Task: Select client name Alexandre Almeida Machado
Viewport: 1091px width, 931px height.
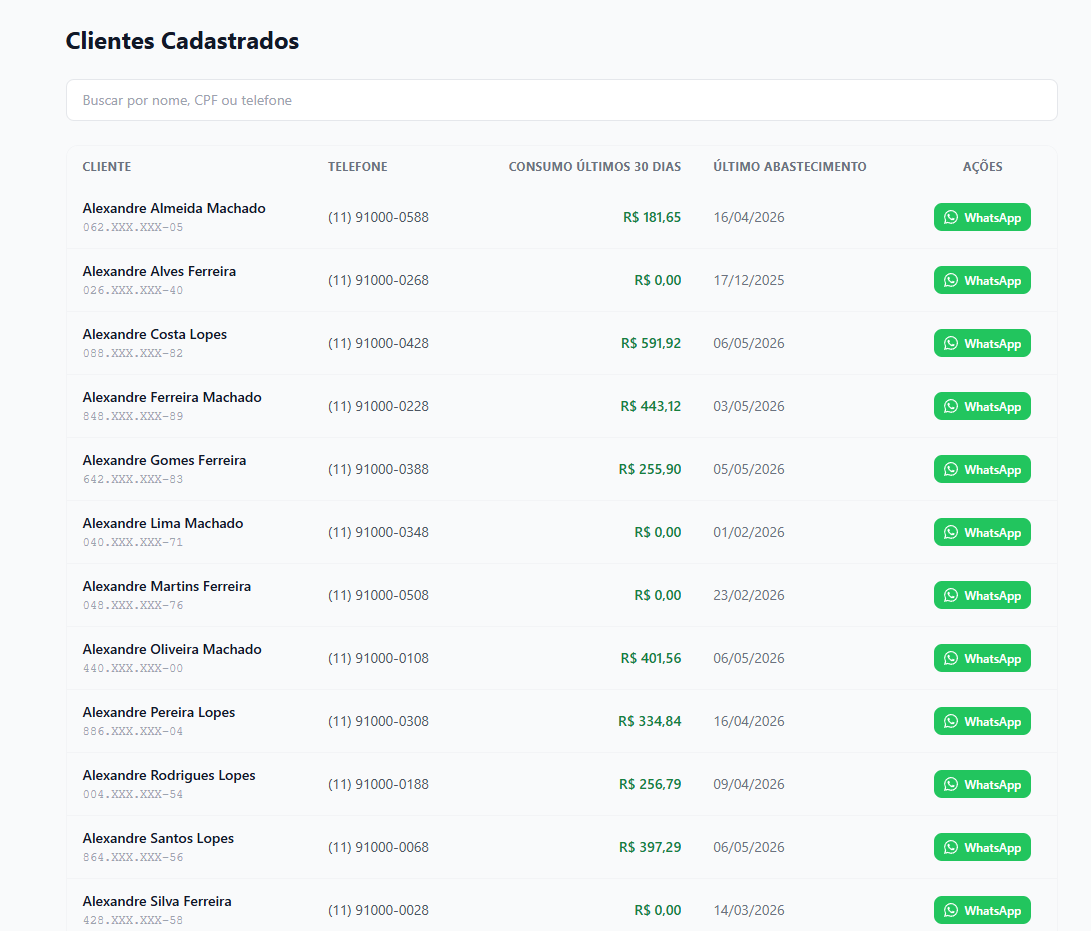Action: 174,208
